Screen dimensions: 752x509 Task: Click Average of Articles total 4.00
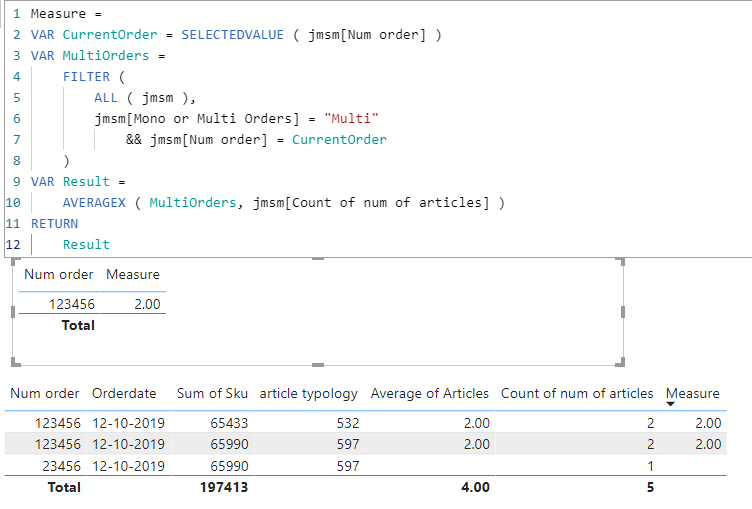[x=475, y=487]
